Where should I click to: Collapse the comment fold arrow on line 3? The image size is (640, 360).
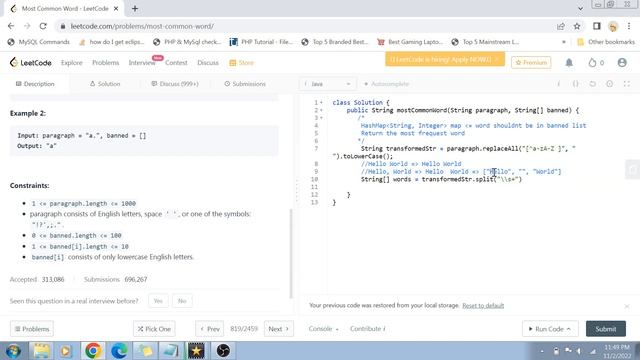322,118
